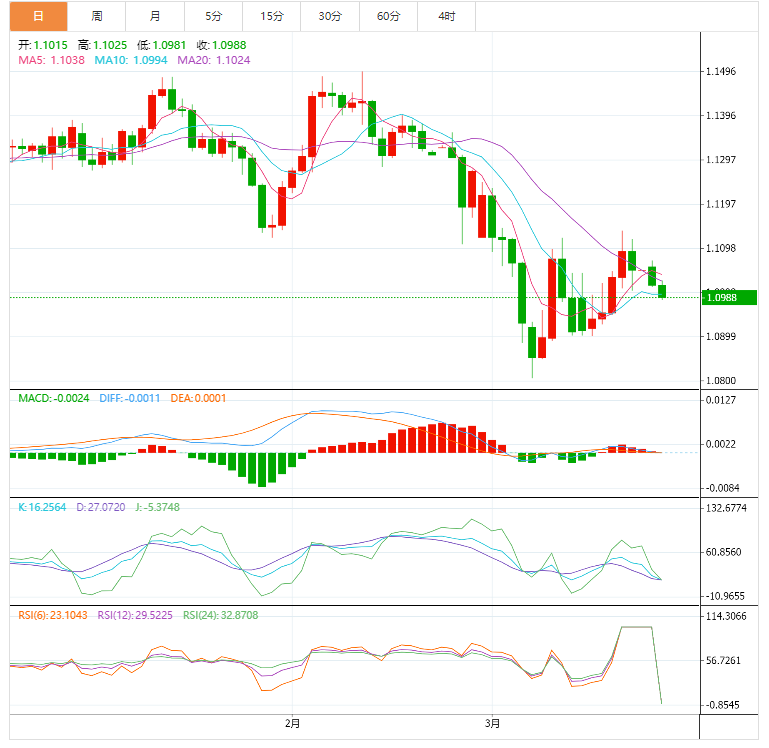This screenshot has width=769, height=748.
Task: Click the 1.1197 price axis label
Action: click(721, 204)
